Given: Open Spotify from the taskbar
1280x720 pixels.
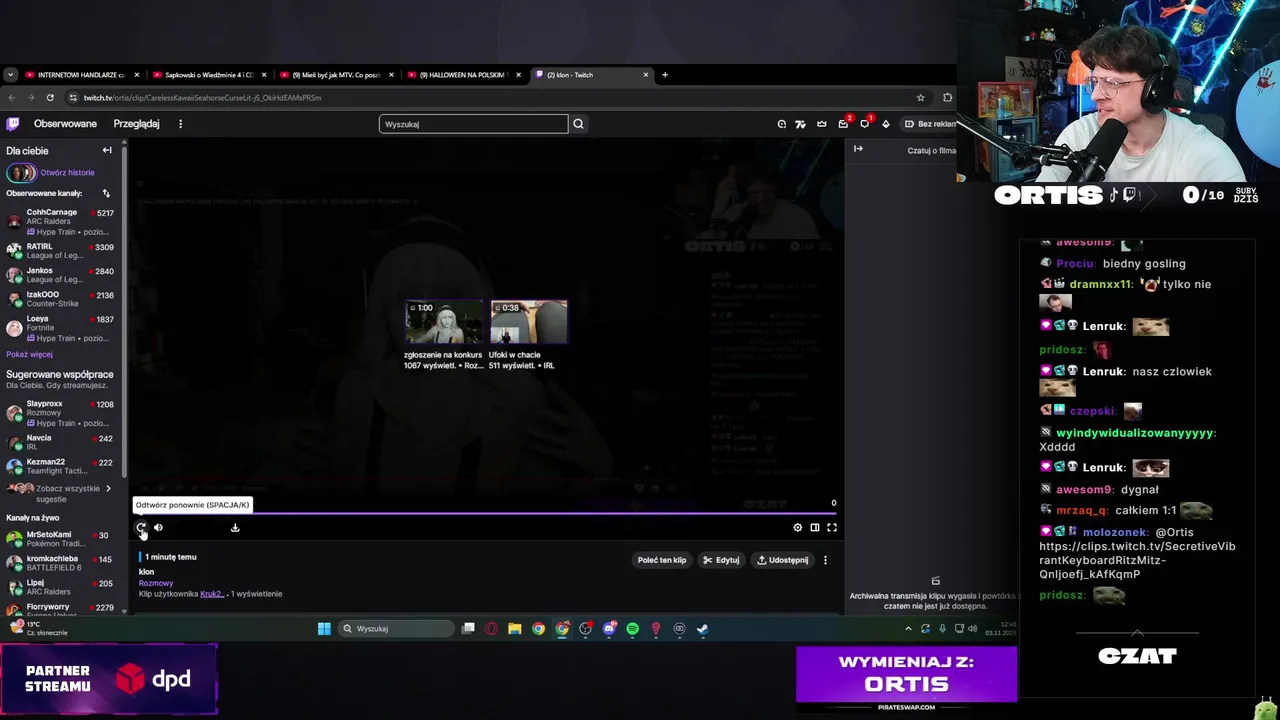Looking at the screenshot, I should point(632,629).
